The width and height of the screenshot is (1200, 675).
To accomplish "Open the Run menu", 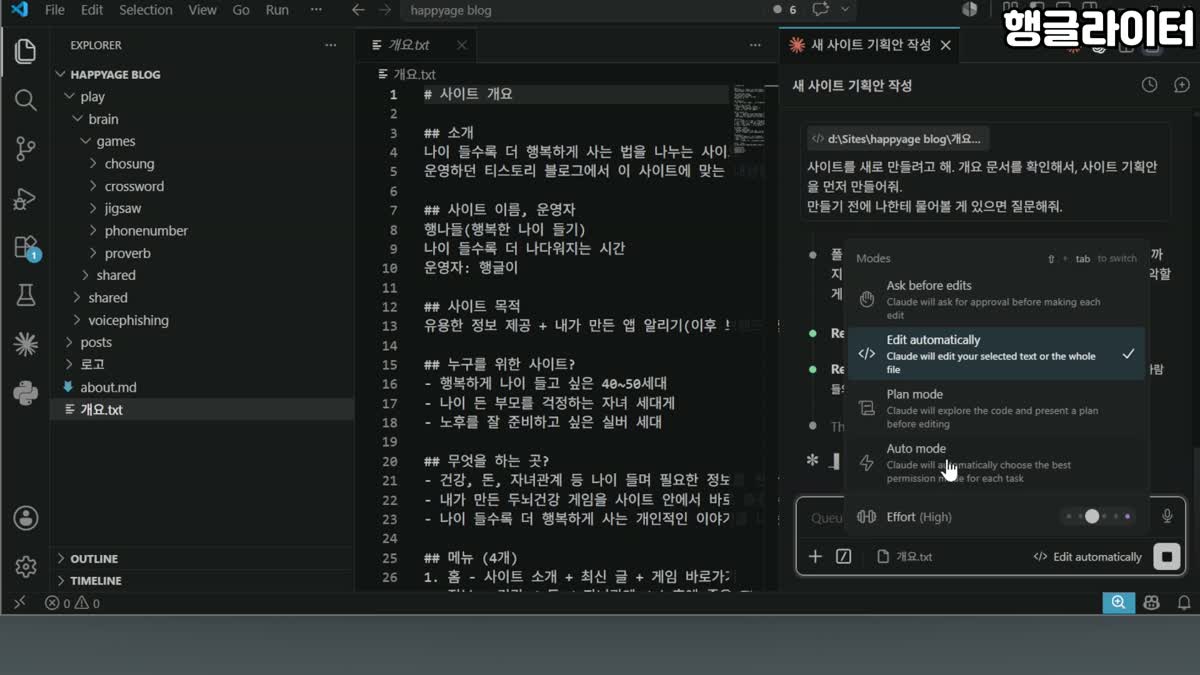I will (x=277, y=10).
